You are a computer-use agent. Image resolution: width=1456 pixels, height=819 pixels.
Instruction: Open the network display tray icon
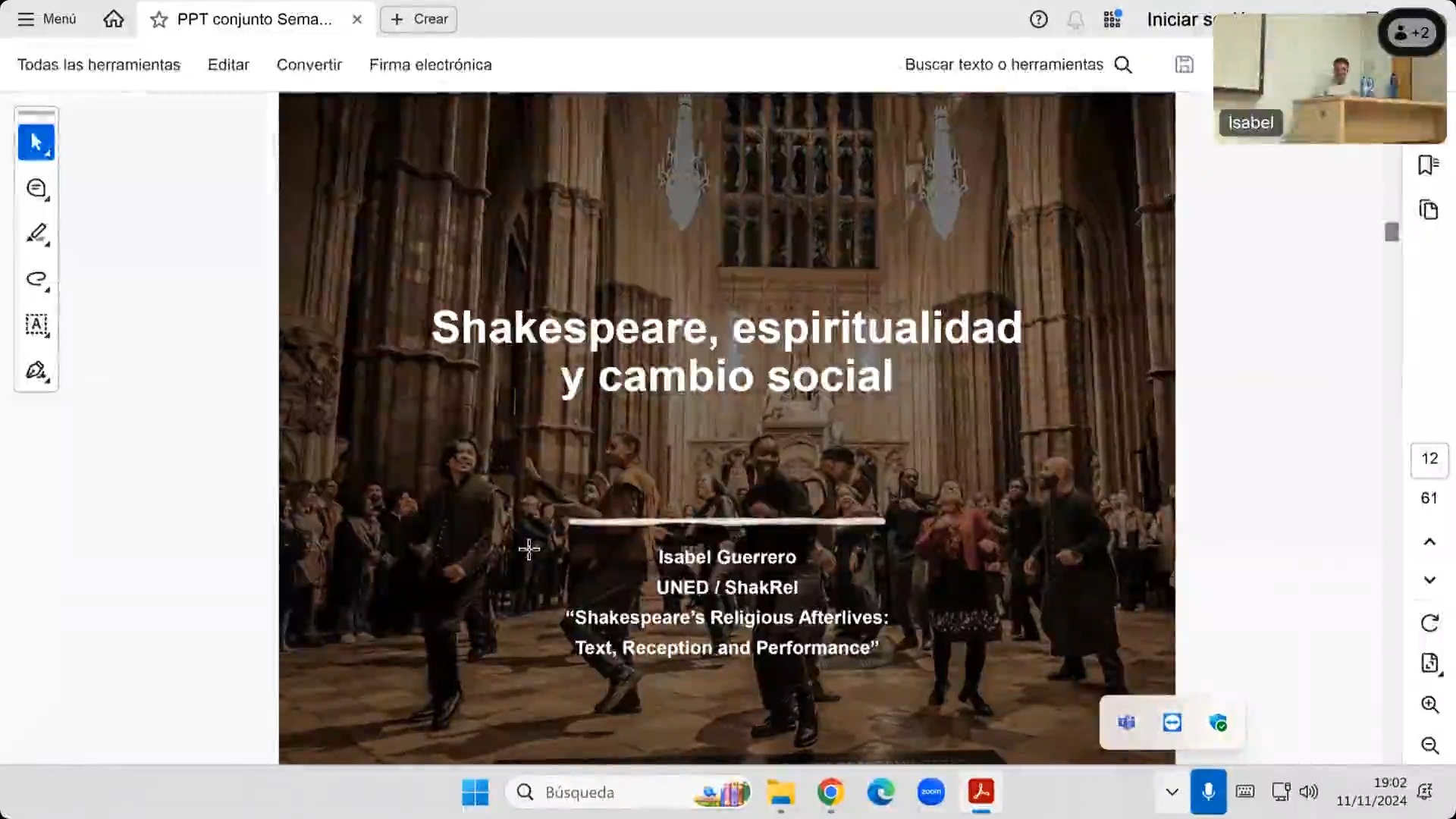pos(1281,792)
